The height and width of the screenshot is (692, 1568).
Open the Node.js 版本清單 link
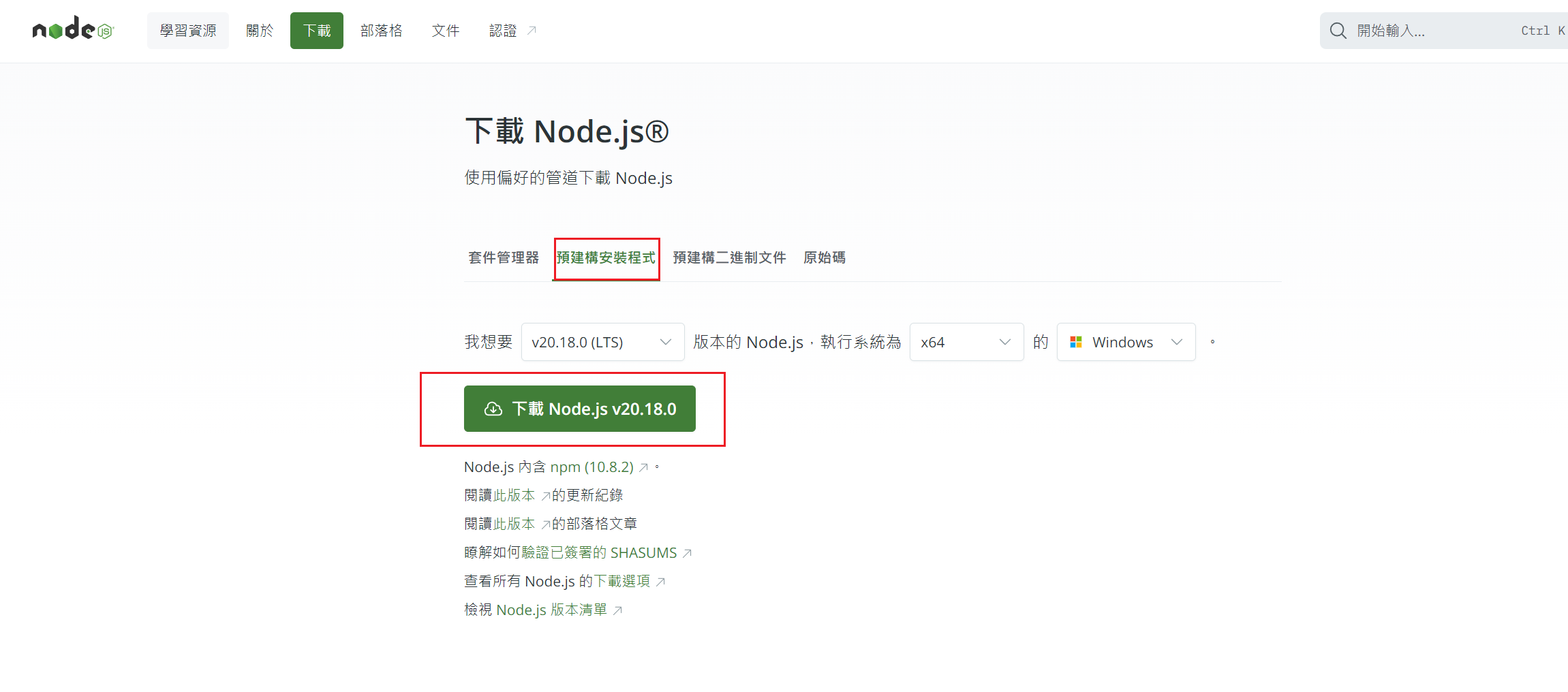tap(552, 610)
